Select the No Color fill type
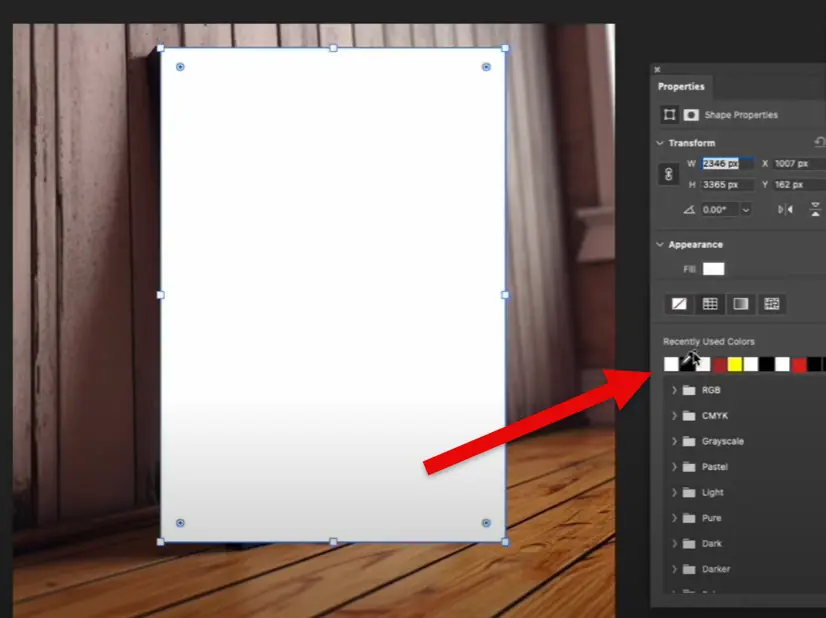Screen dimensions: 826x618 pos(679,303)
